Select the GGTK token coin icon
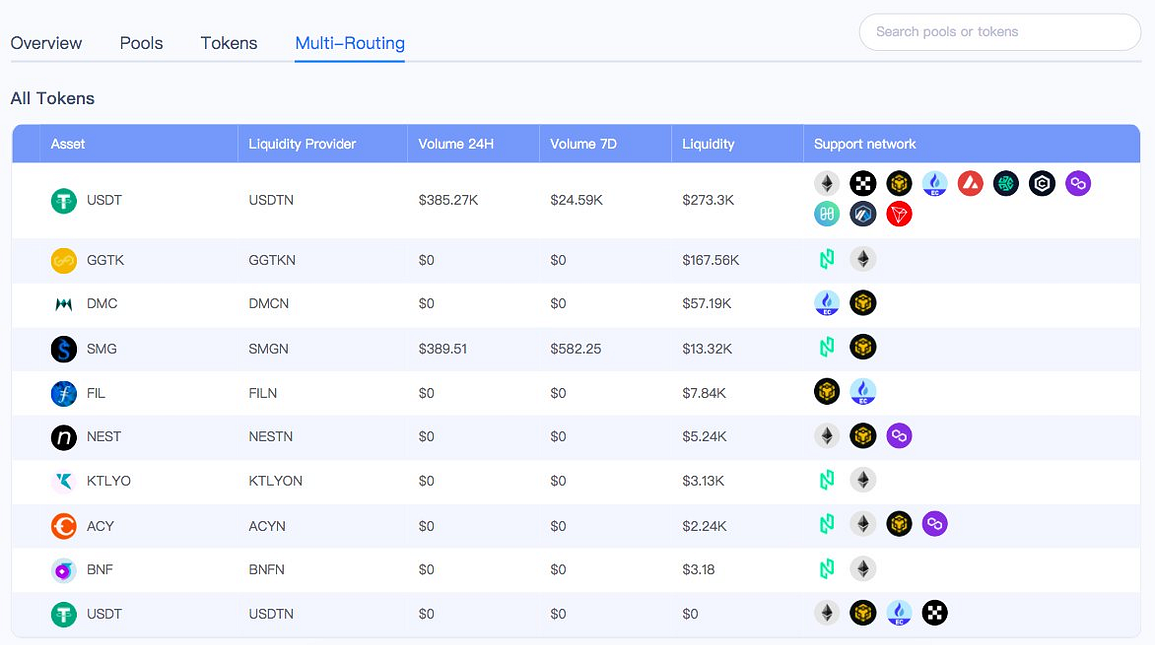This screenshot has height=645, width=1155. tap(63, 260)
